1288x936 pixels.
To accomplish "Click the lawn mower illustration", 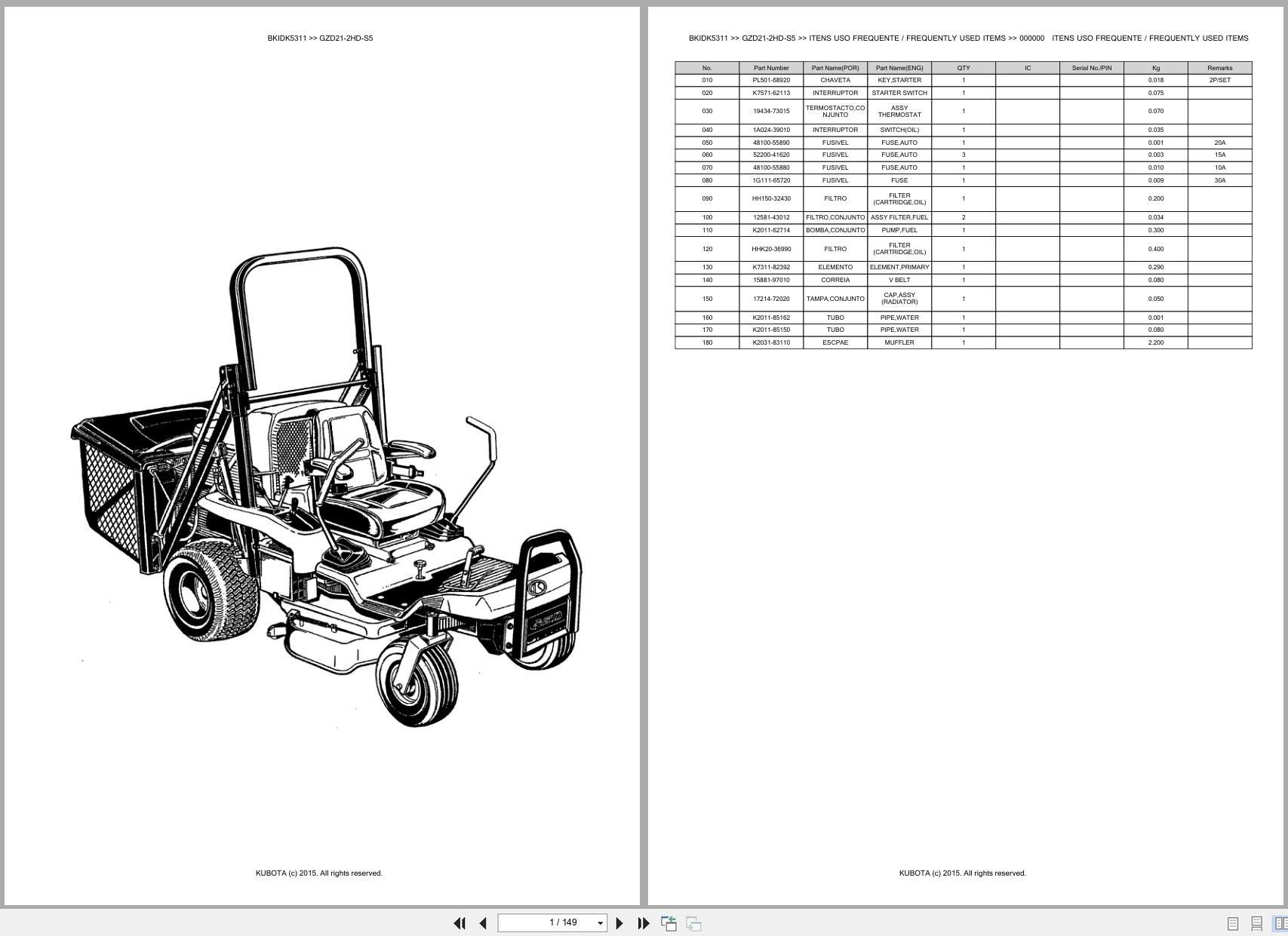I will click(x=327, y=487).
